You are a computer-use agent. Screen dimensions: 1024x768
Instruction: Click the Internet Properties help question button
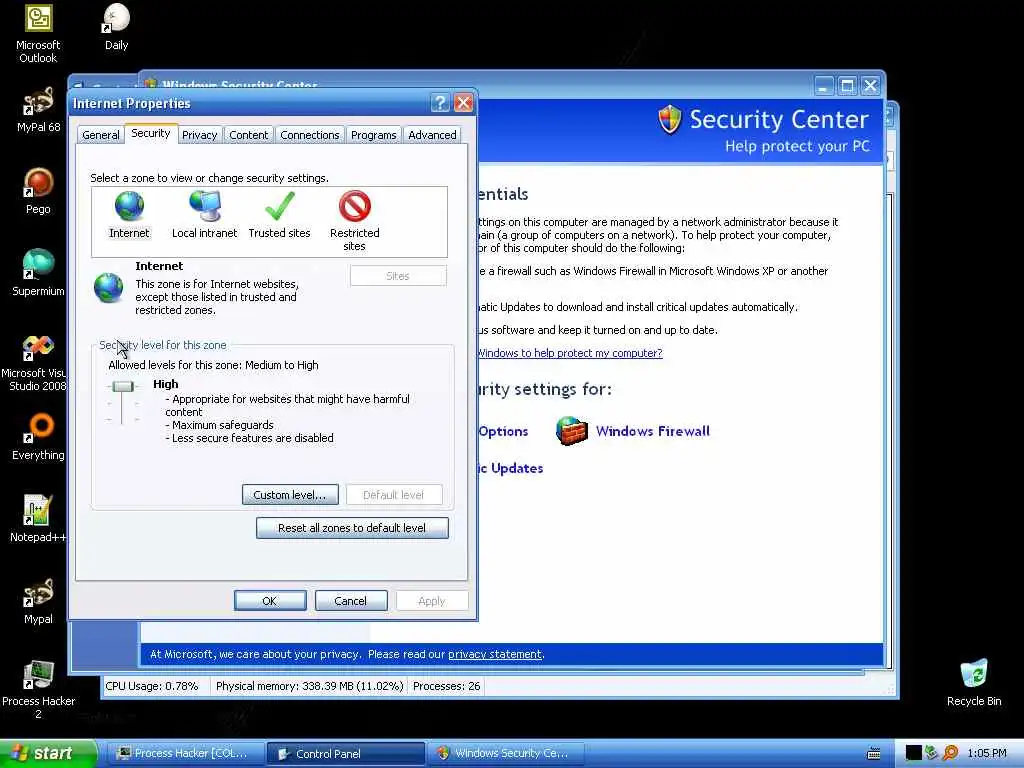tap(440, 103)
